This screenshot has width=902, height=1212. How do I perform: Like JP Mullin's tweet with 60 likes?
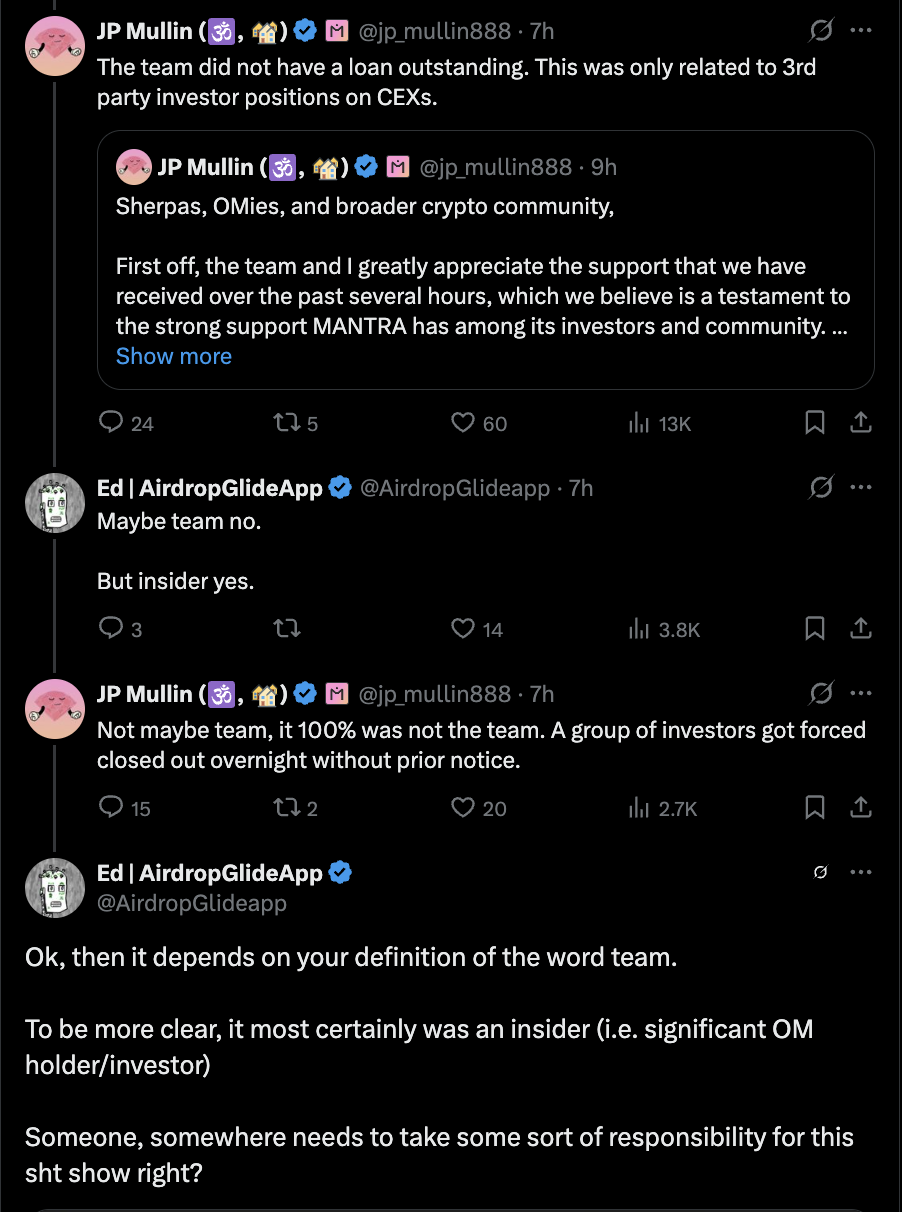tap(463, 423)
